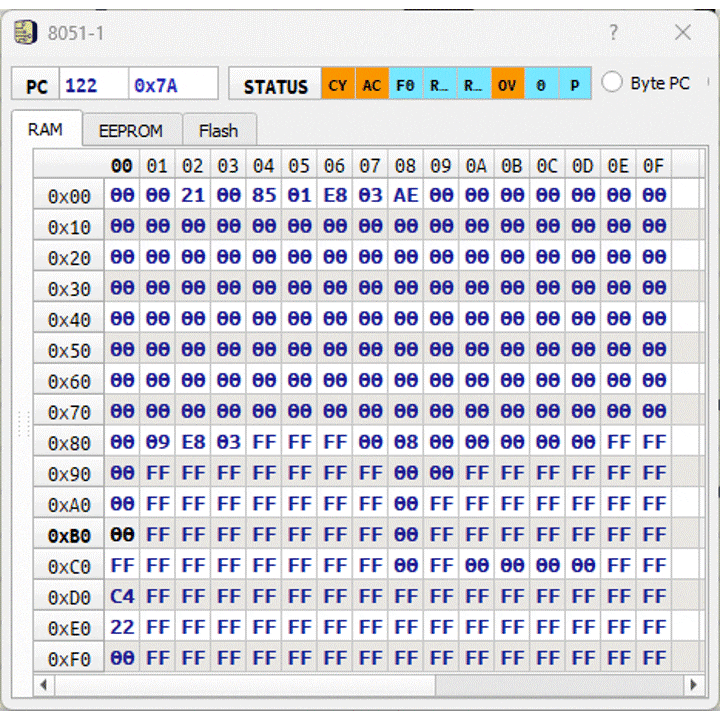Click the first FF cell in row 0xC0
Image resolution: width=720 pixels, height=720 pixels.
[x=122, y=566]
